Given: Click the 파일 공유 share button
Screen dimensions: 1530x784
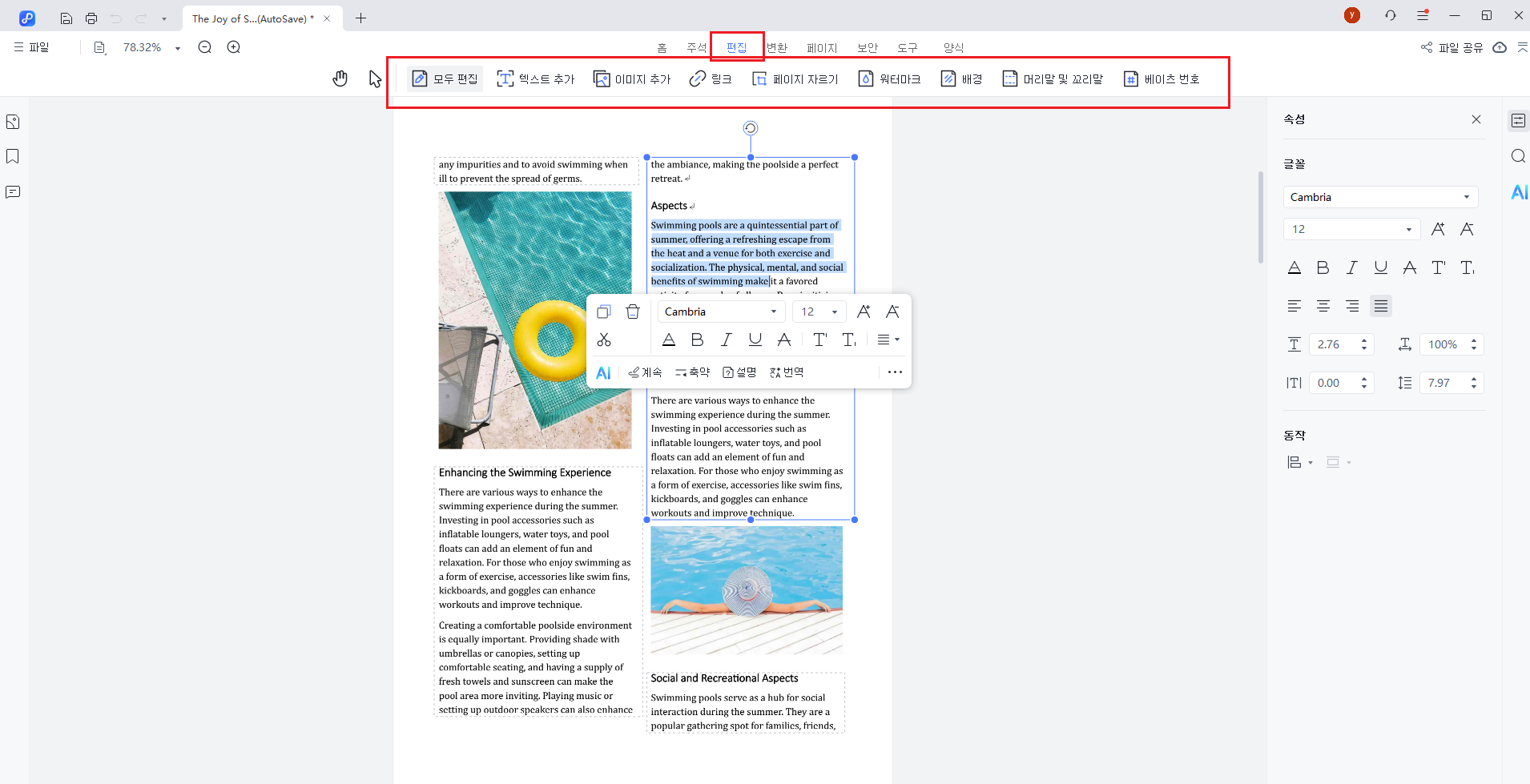Looking at the screenshot, I should [x=1451, y=47].
